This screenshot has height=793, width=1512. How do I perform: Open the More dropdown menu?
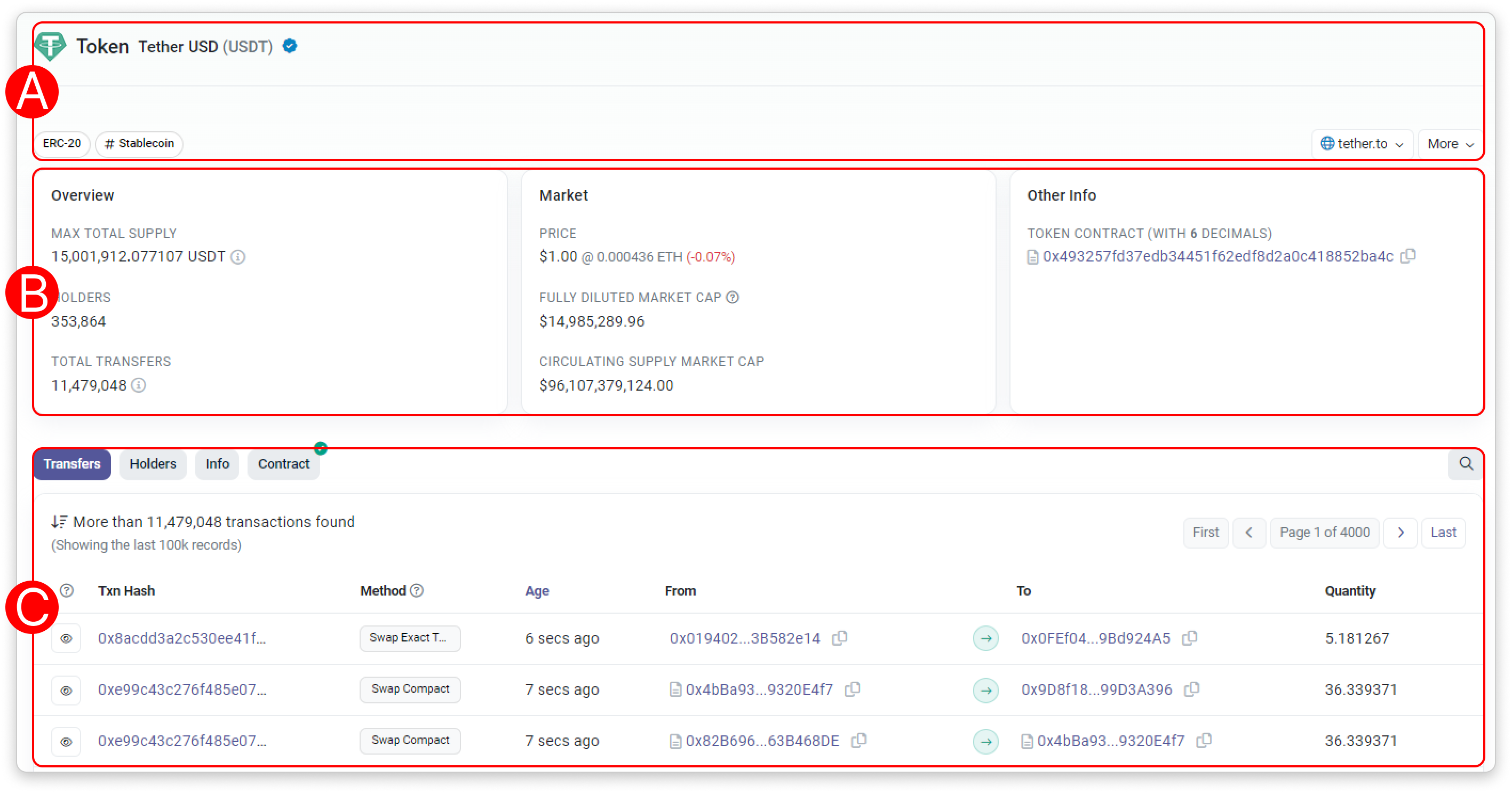[1450, 144]
